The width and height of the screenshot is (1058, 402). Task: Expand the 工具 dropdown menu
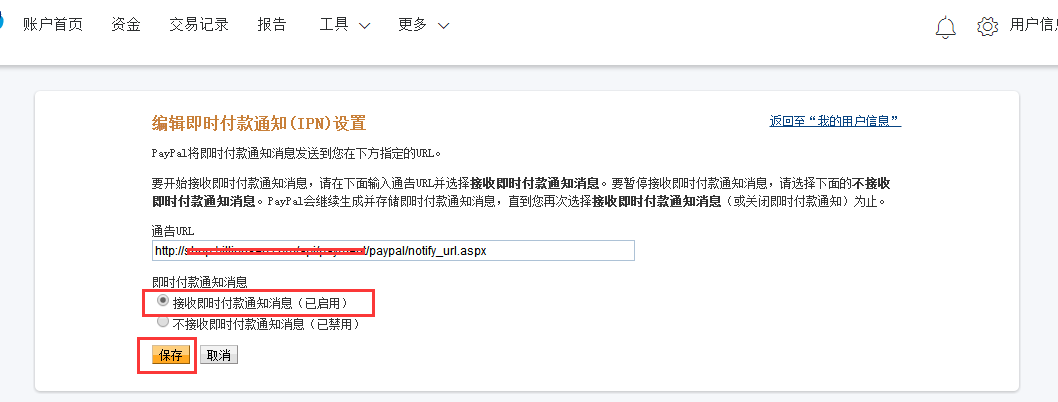click(345, 25)
